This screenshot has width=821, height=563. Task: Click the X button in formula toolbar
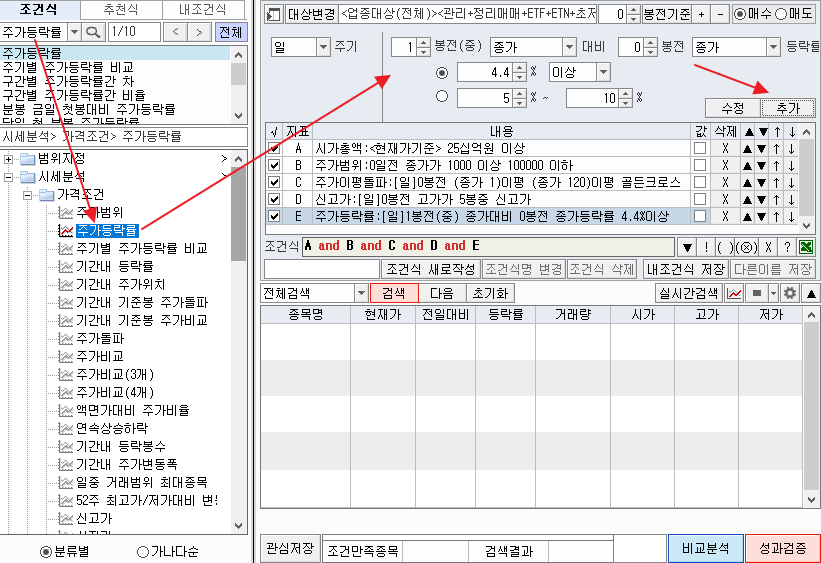click(x=768, y=247)
